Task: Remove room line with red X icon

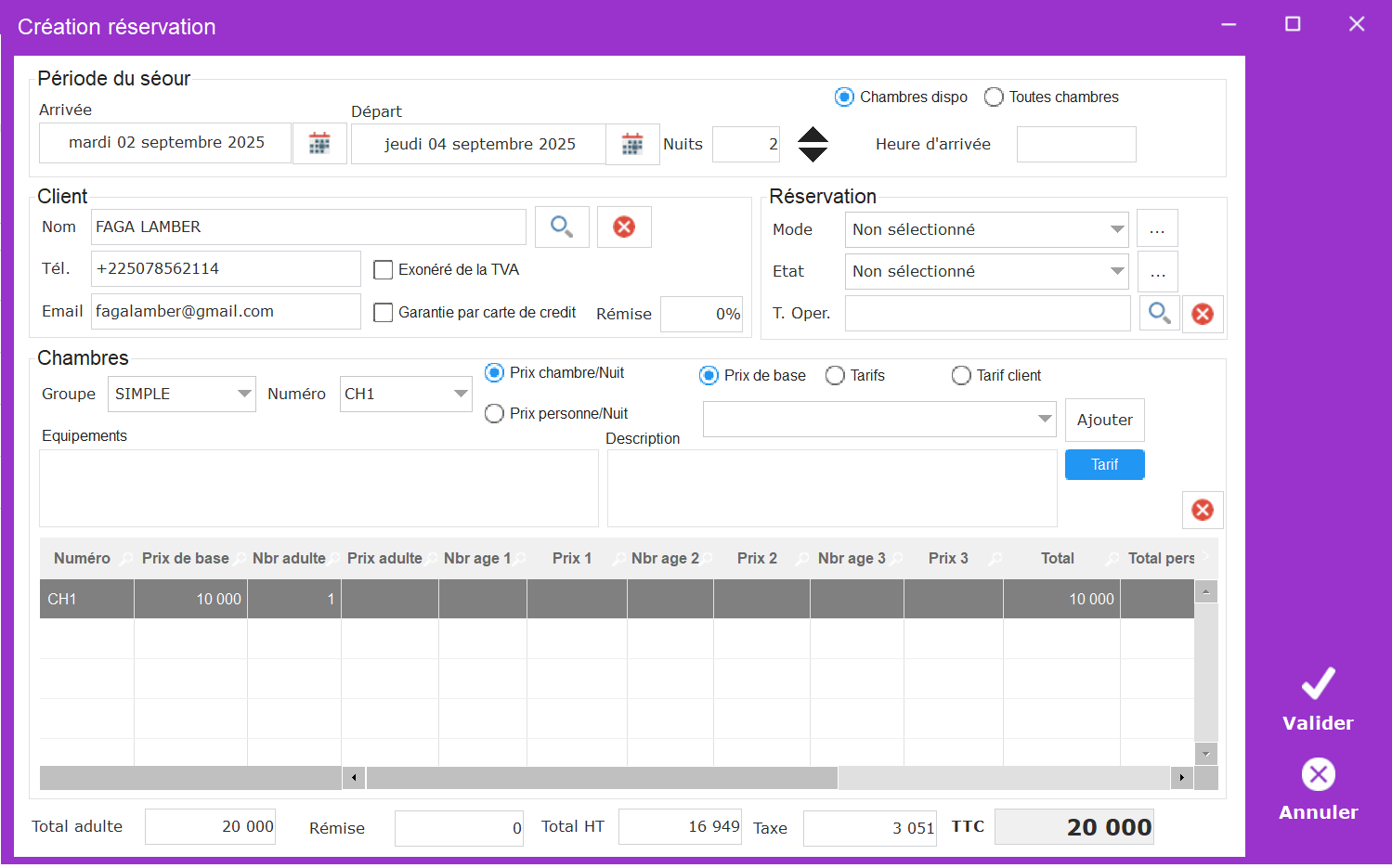Action: click(1203, 510)
